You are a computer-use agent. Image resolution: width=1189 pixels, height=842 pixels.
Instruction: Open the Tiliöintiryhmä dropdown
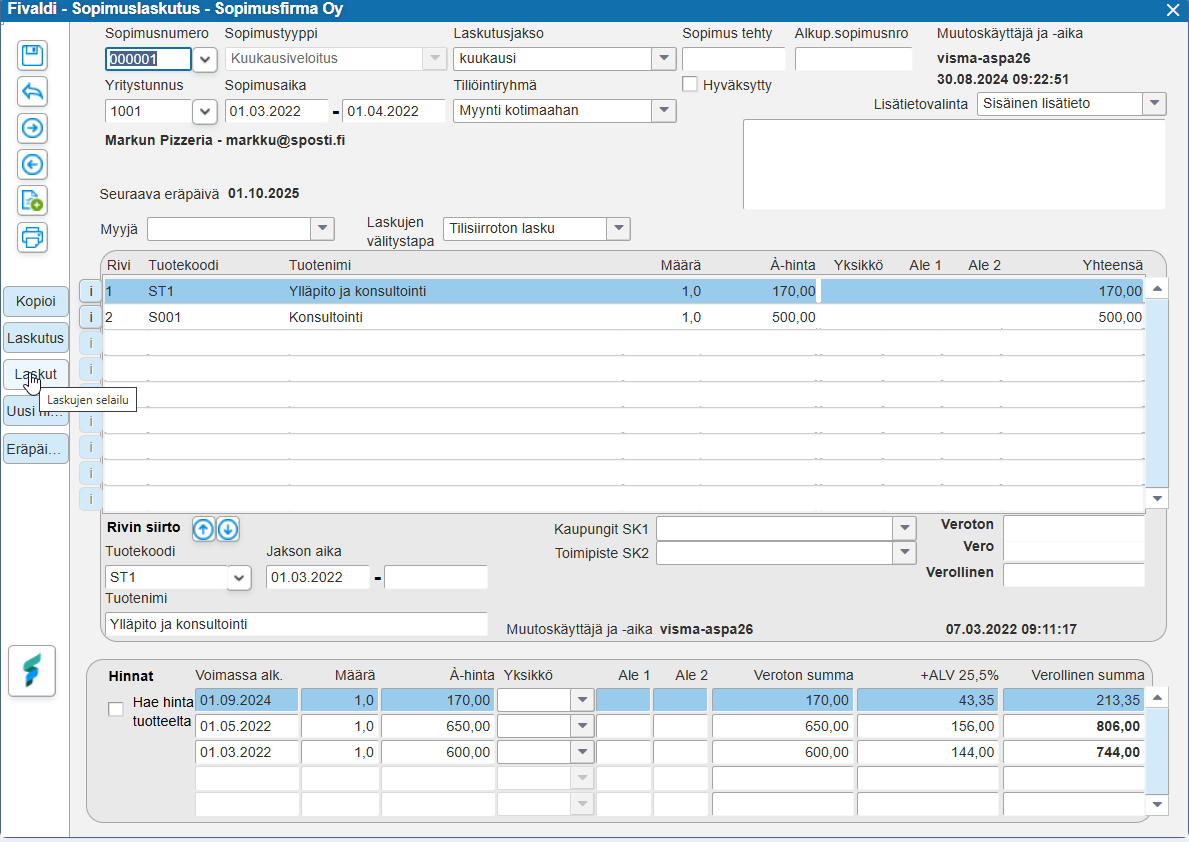tap(664, 111)
